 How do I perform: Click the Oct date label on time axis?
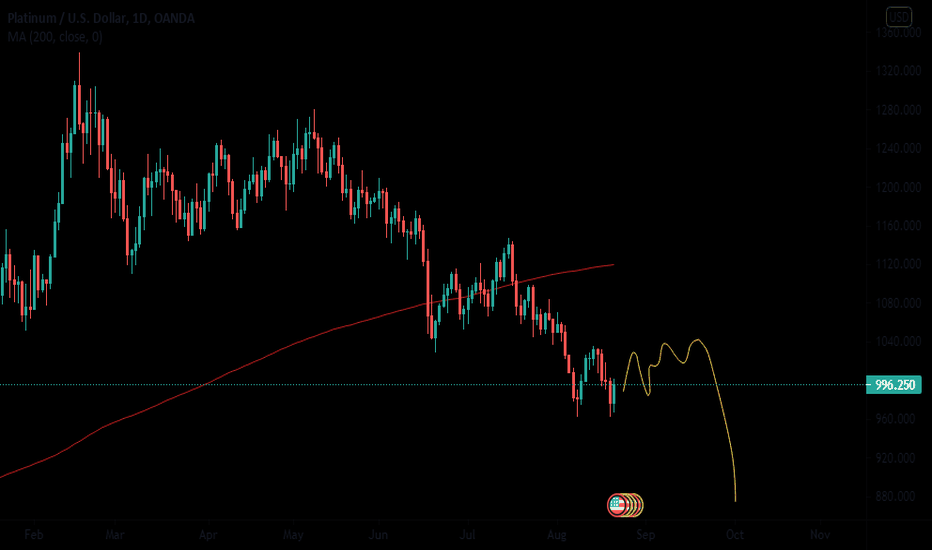click(x=735, y=535)
